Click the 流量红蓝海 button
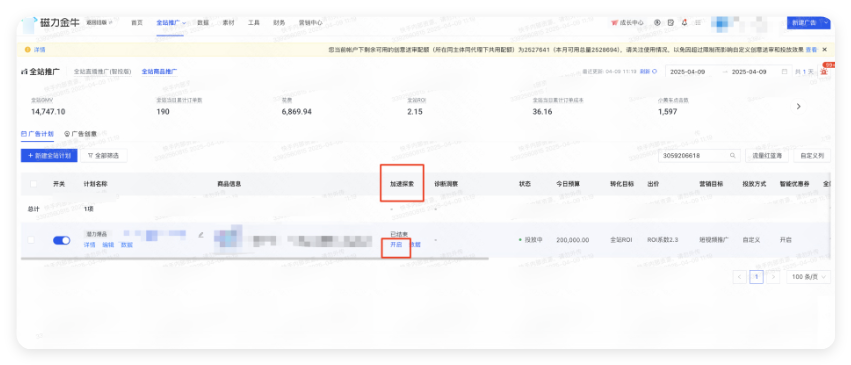This screenshot has height=365, width=851. [766, 156]
